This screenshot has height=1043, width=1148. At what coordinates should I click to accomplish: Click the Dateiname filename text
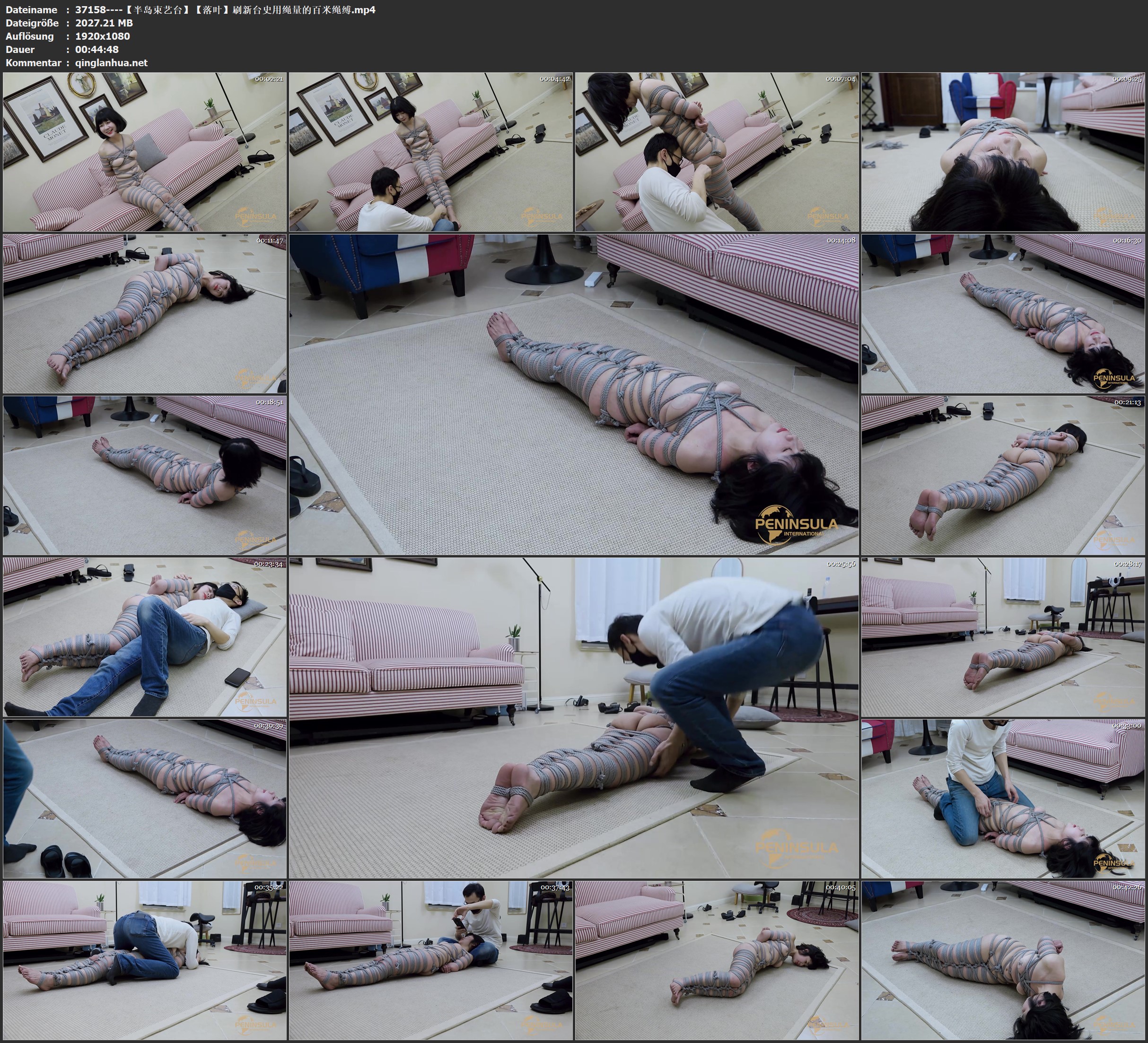pos(225,9)
